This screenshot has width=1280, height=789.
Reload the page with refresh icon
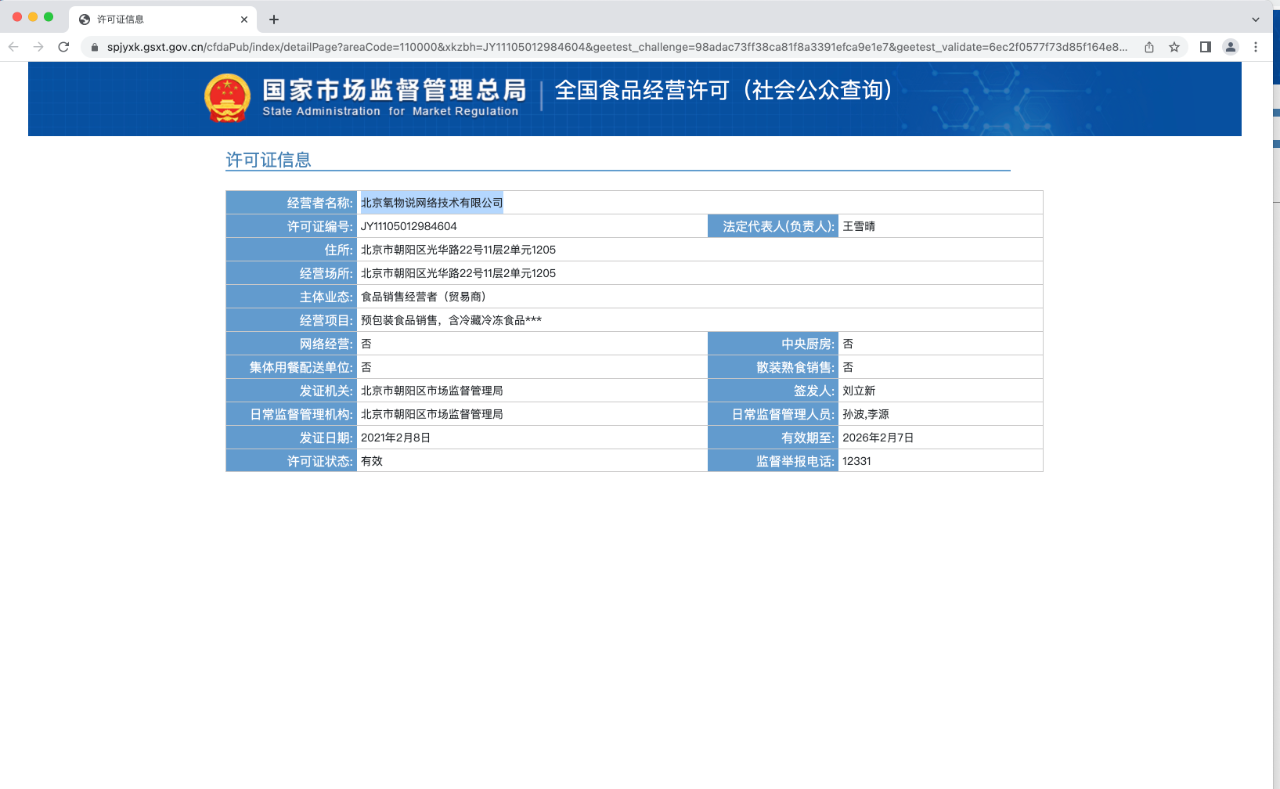tap(64, 47)
